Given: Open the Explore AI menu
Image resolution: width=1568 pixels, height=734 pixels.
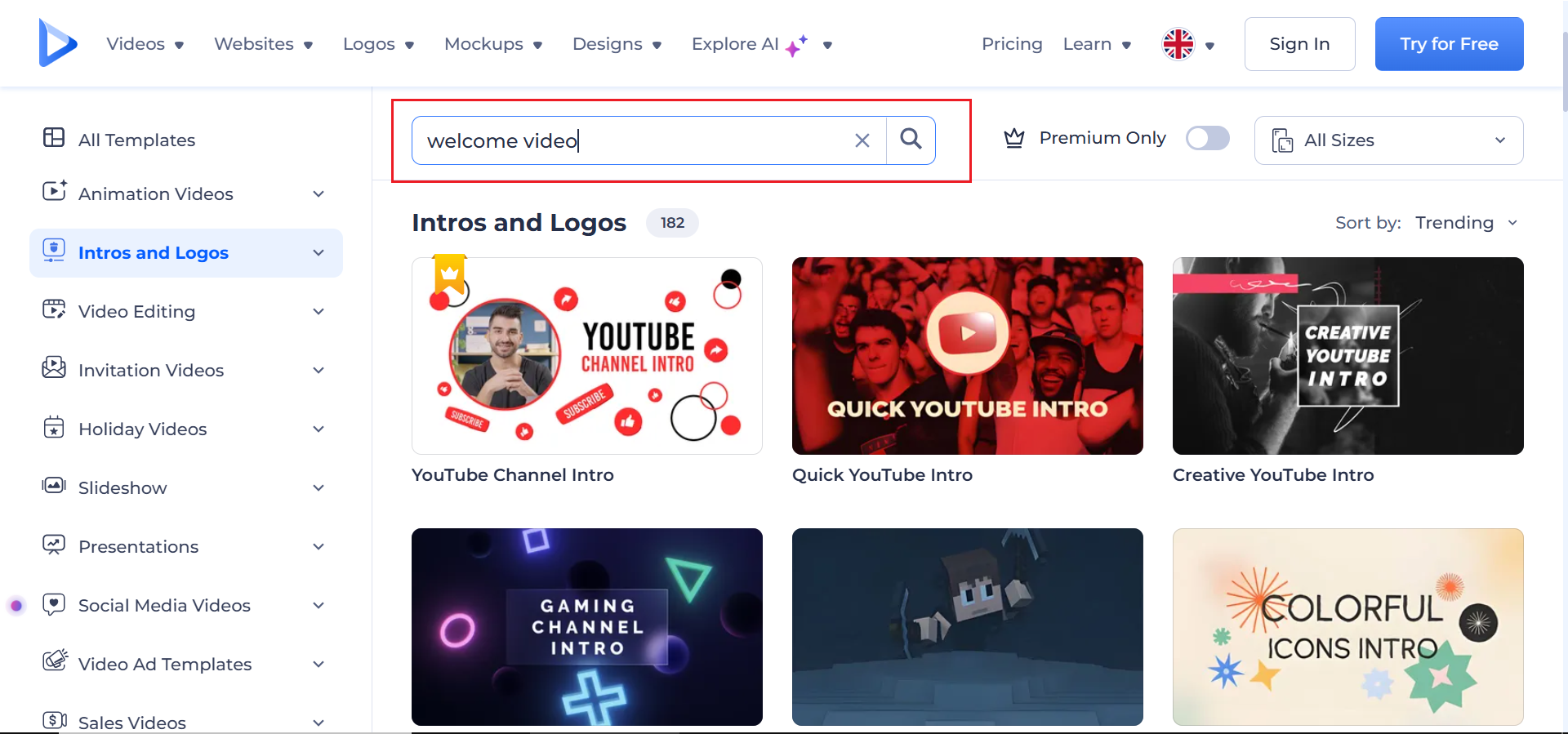Looking at the screenshot, I should coord(761,44).
